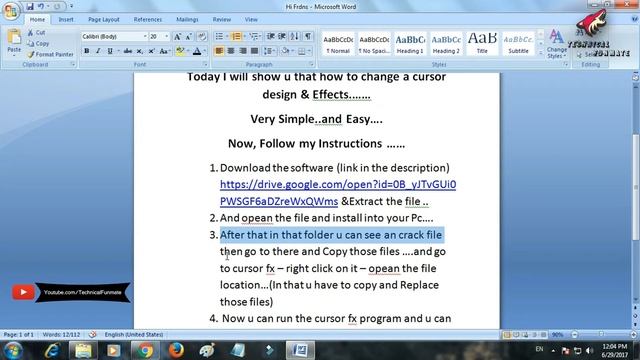
Task: Activate the Format Painter
Action: [50, 54]
